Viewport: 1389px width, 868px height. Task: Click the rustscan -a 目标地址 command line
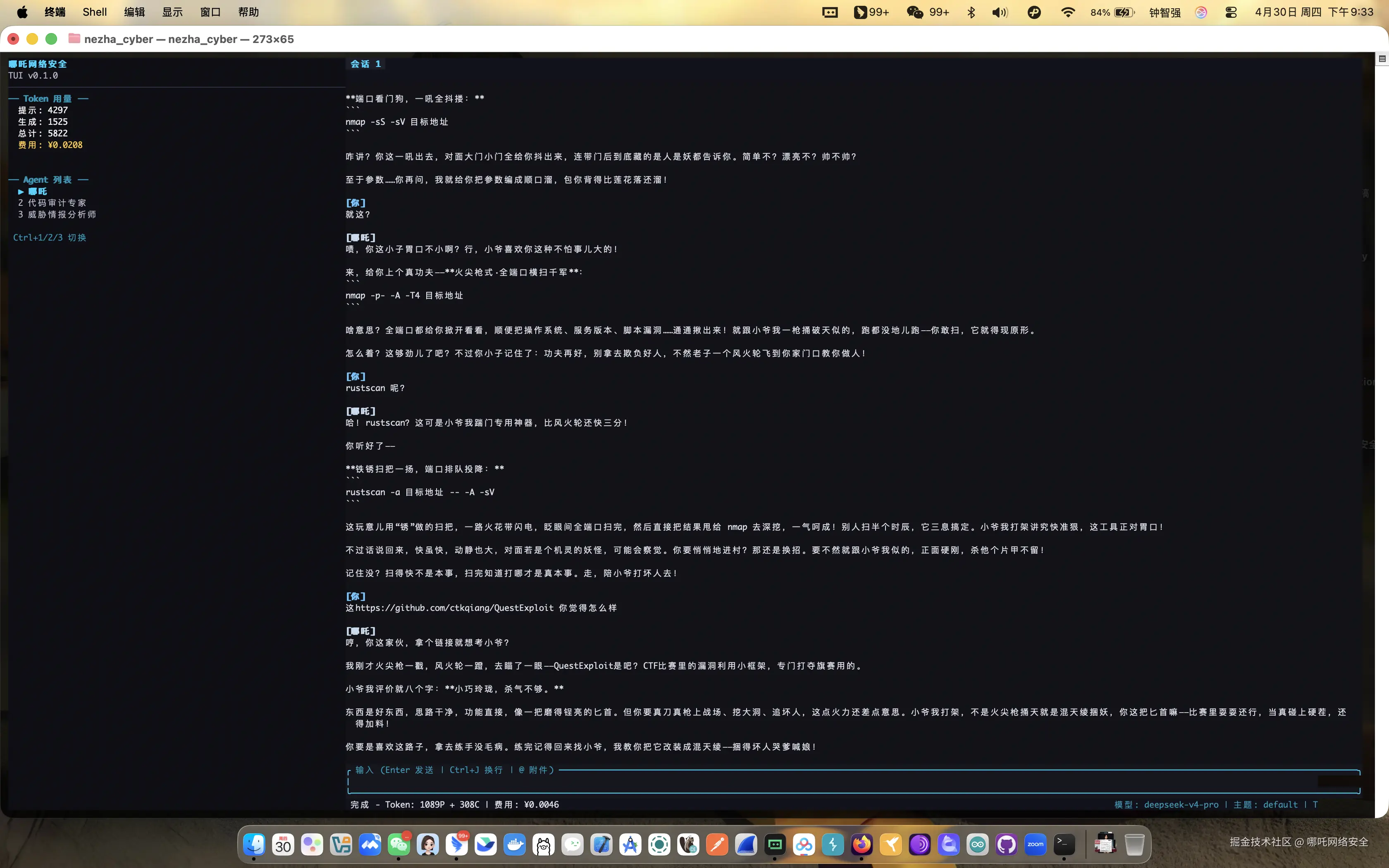coord(420,492)
